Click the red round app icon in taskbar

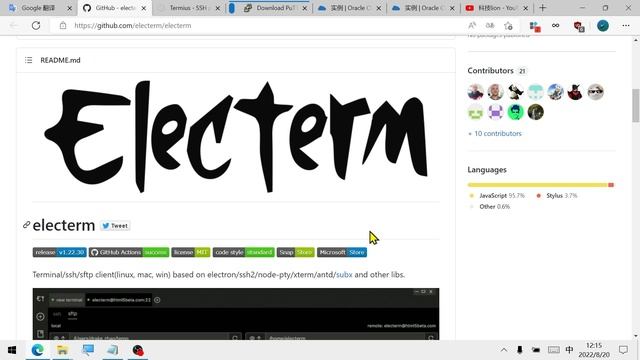coord(138,350)
